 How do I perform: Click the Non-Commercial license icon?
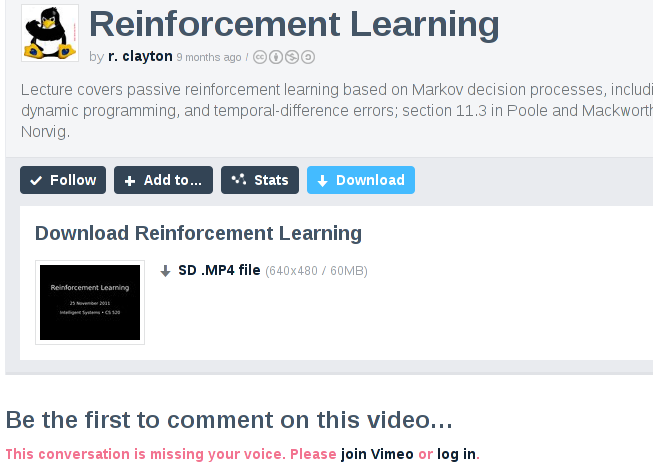pos(292,58)
